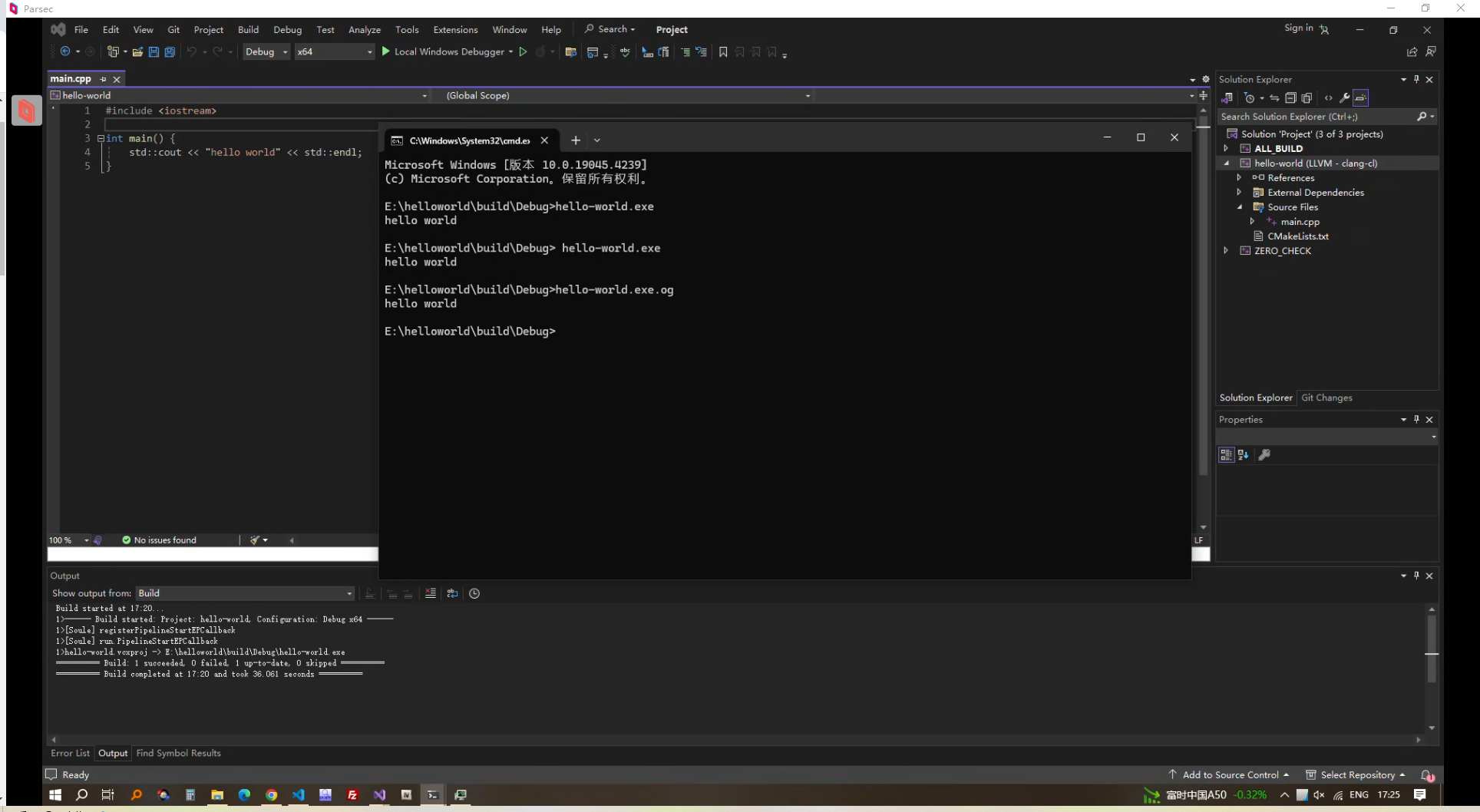Click the Sign in link
Viewport: 1480px width, 812px height.
coord(1298,28)
